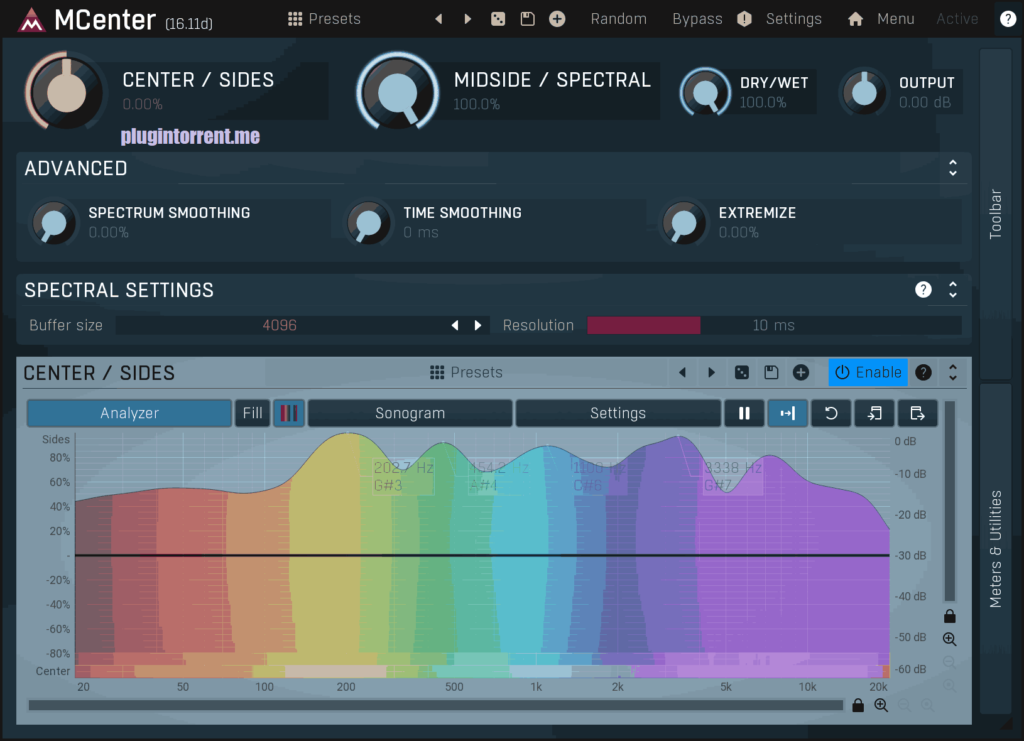This screenshot has width=1024, height=741.
Task: Toggle Bypass in the top bar
Action: click(697, 19)
